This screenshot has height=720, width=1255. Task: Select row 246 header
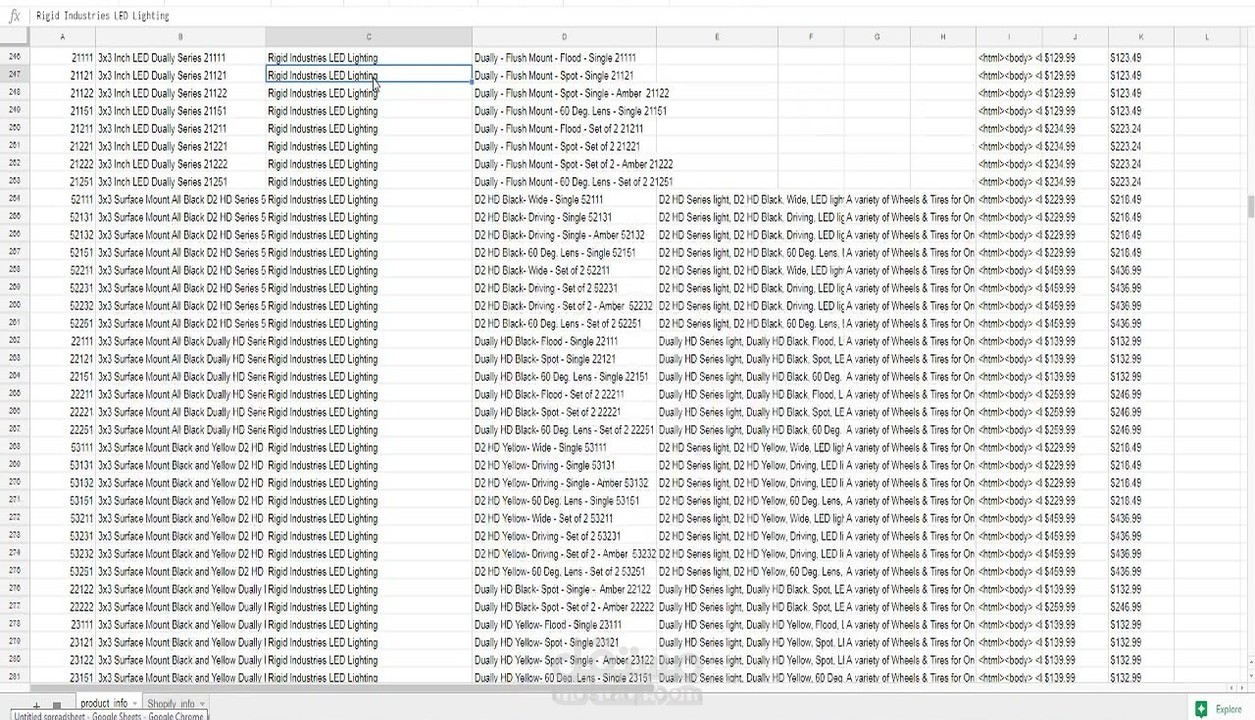coord(15,58)
